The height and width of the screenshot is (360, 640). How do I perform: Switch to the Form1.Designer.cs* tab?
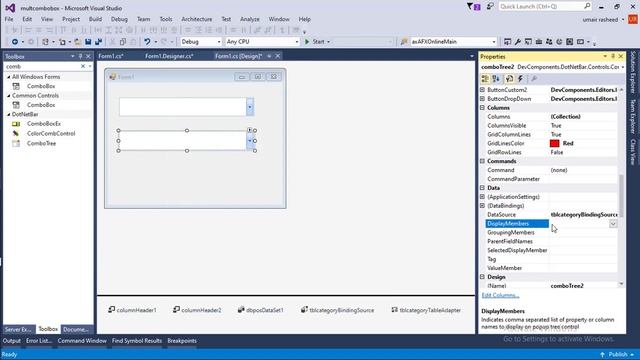[169, 56]
